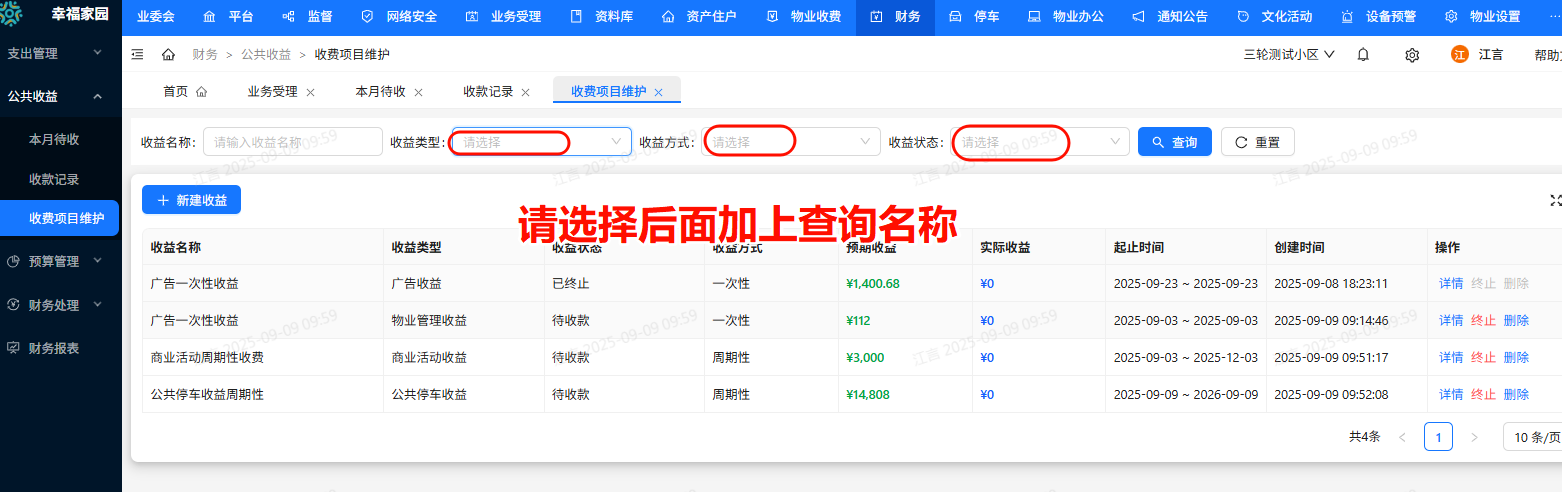Click the 查询 search button
This screenshot has height=492, width=1562.
[1174, 142]
